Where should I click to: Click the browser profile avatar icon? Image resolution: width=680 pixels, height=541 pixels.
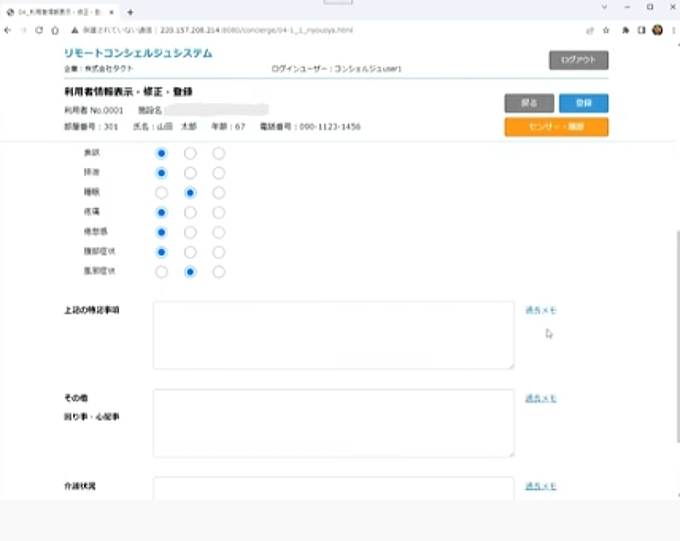point(657,30)
